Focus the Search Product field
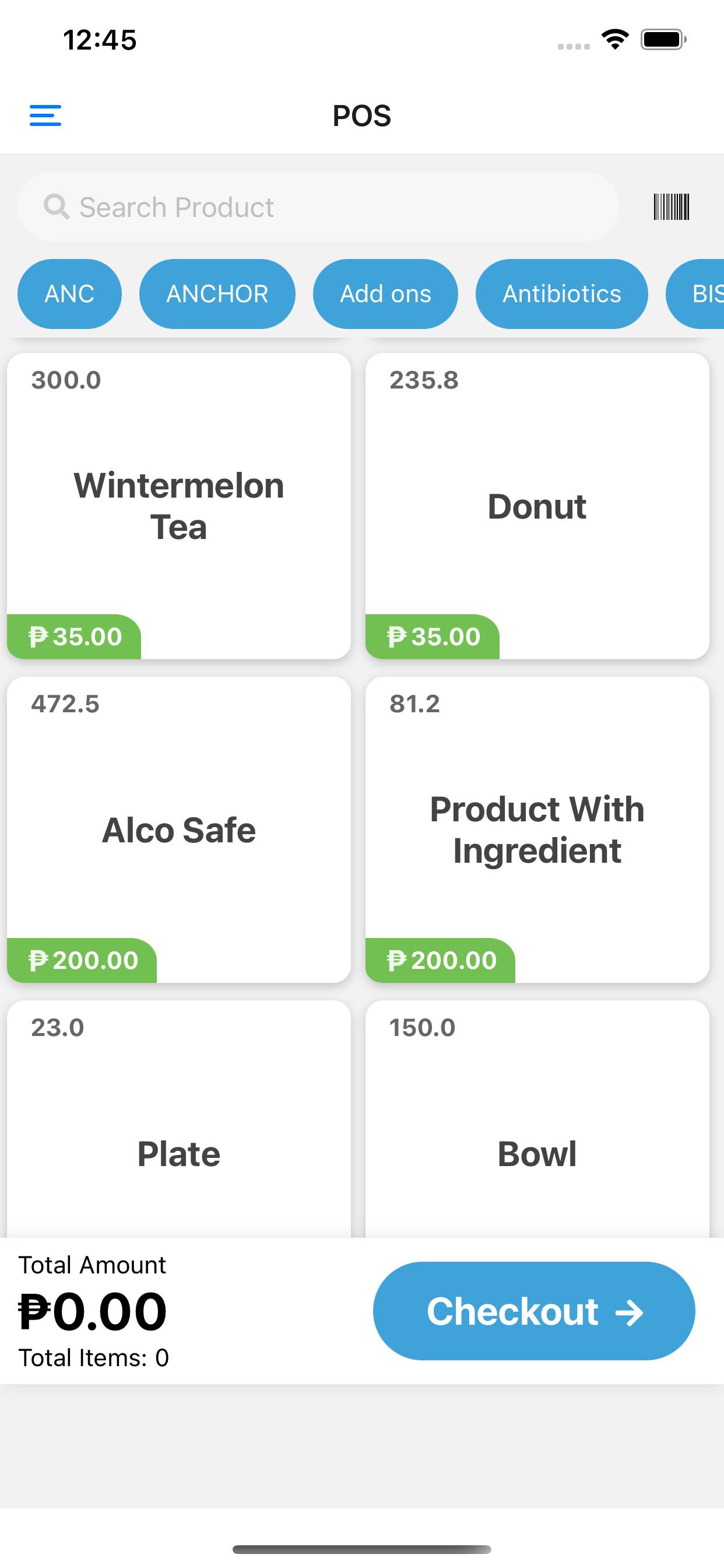This screenshot has width=724, height=1568. [318, 207]
